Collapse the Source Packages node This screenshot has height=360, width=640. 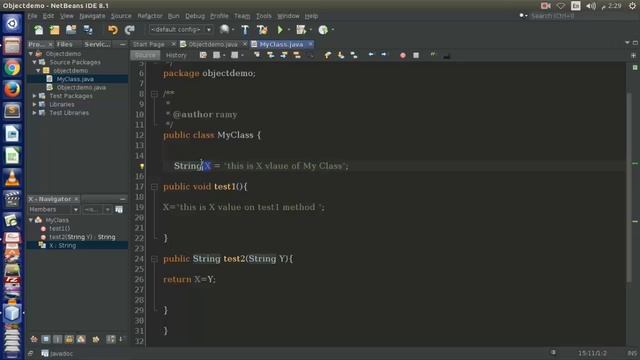[x=34, y=62]
